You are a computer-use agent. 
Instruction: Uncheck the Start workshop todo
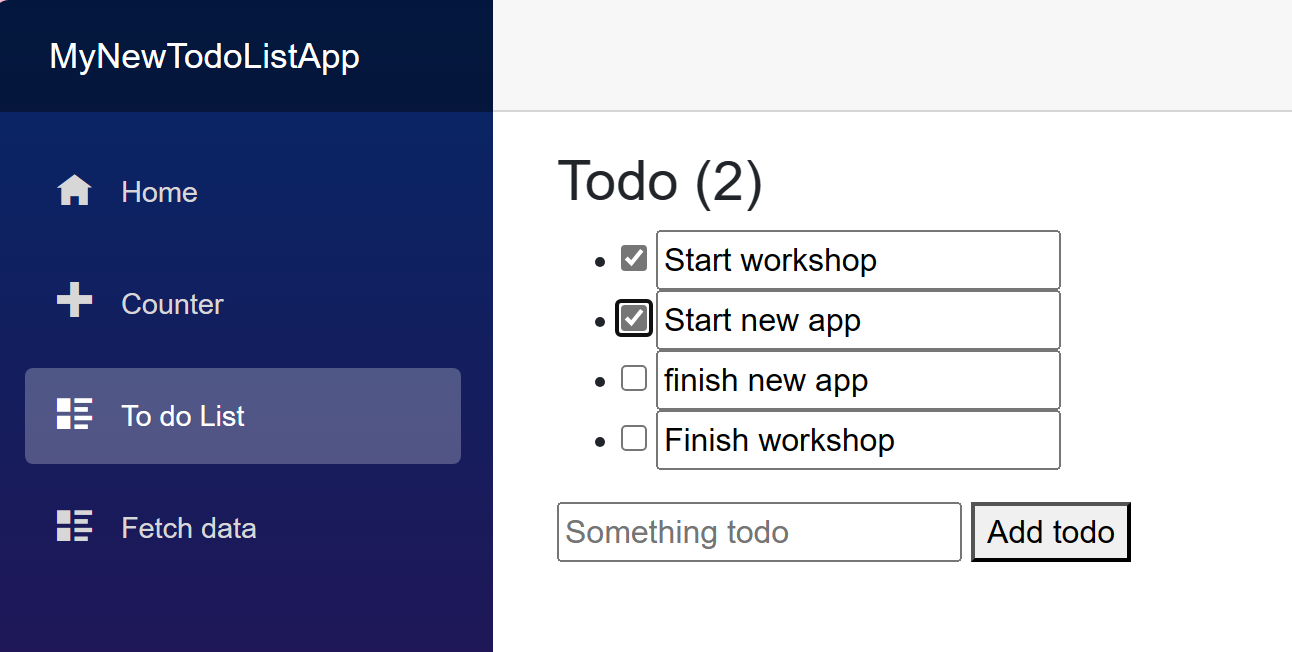(x=633, y=257)
